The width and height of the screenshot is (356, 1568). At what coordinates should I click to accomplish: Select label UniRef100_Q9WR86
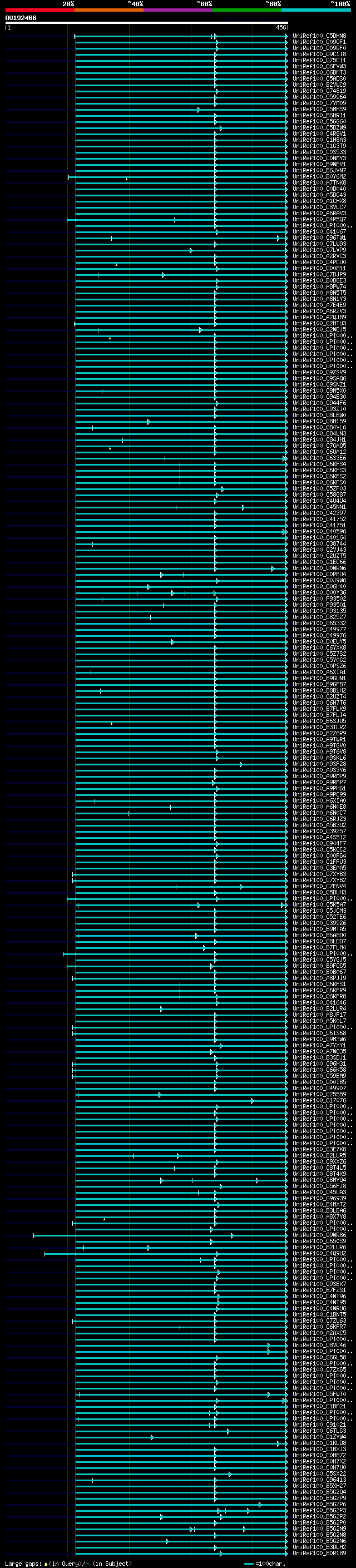tap(319, 1235)
